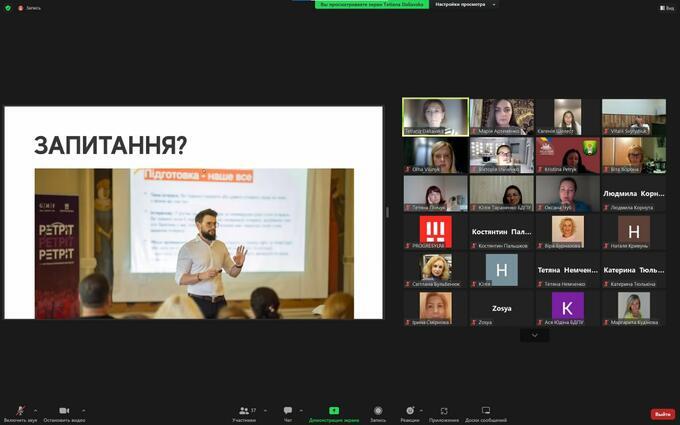
Task: Open the Участники participants panel
Action: point(244,412)
